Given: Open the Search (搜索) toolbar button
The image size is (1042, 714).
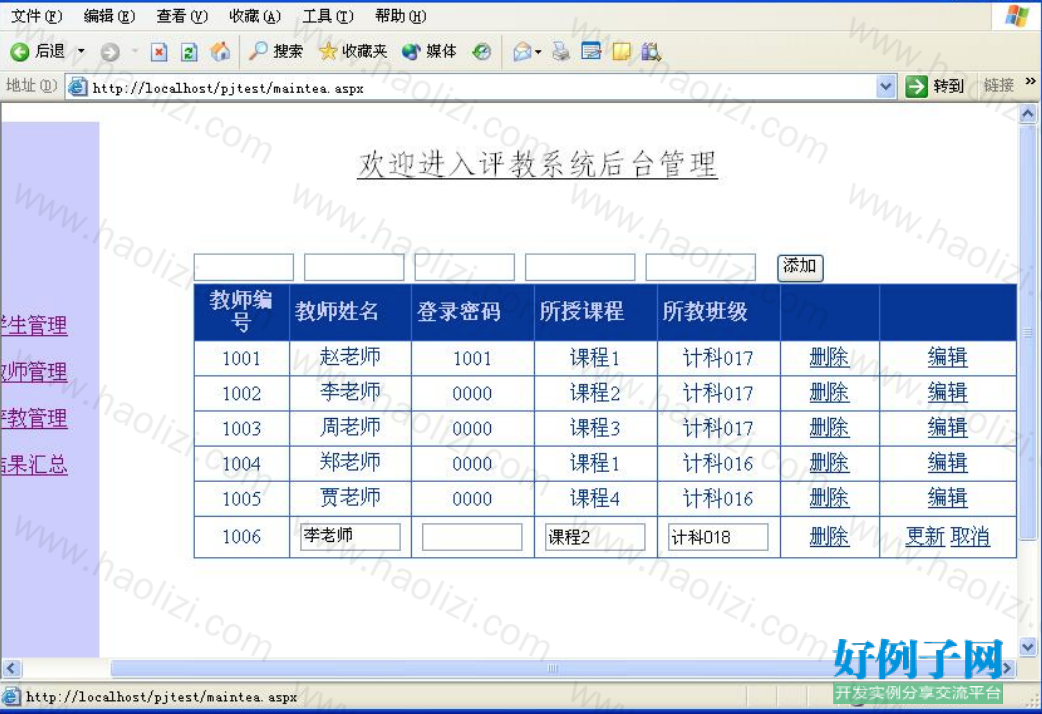Looking at the screenshot, I should (276, 51).
